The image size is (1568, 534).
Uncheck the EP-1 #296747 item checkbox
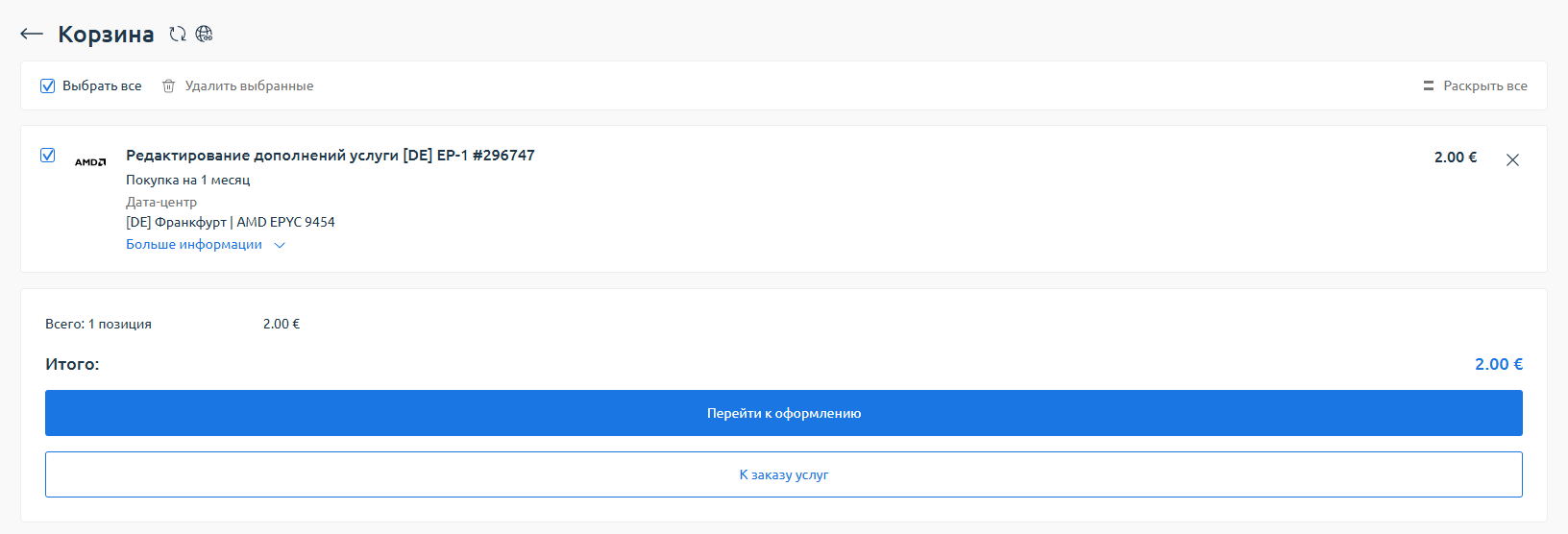click(x=48, y=156)
